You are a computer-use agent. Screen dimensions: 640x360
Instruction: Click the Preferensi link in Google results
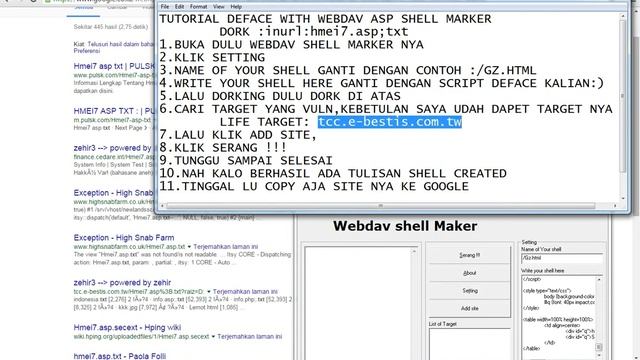[x=87, y=51]
